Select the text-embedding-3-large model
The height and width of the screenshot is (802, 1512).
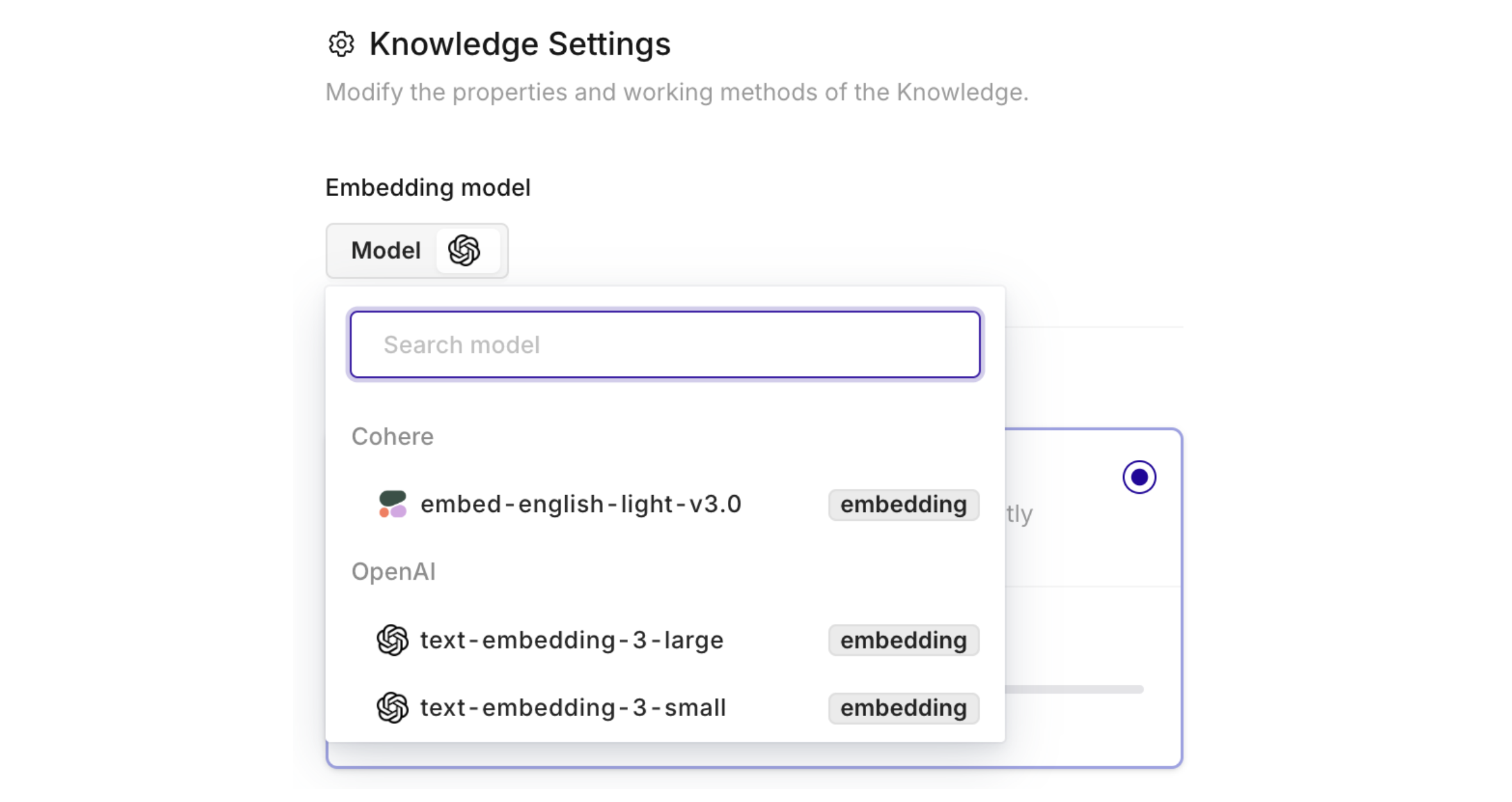(571, 640)
